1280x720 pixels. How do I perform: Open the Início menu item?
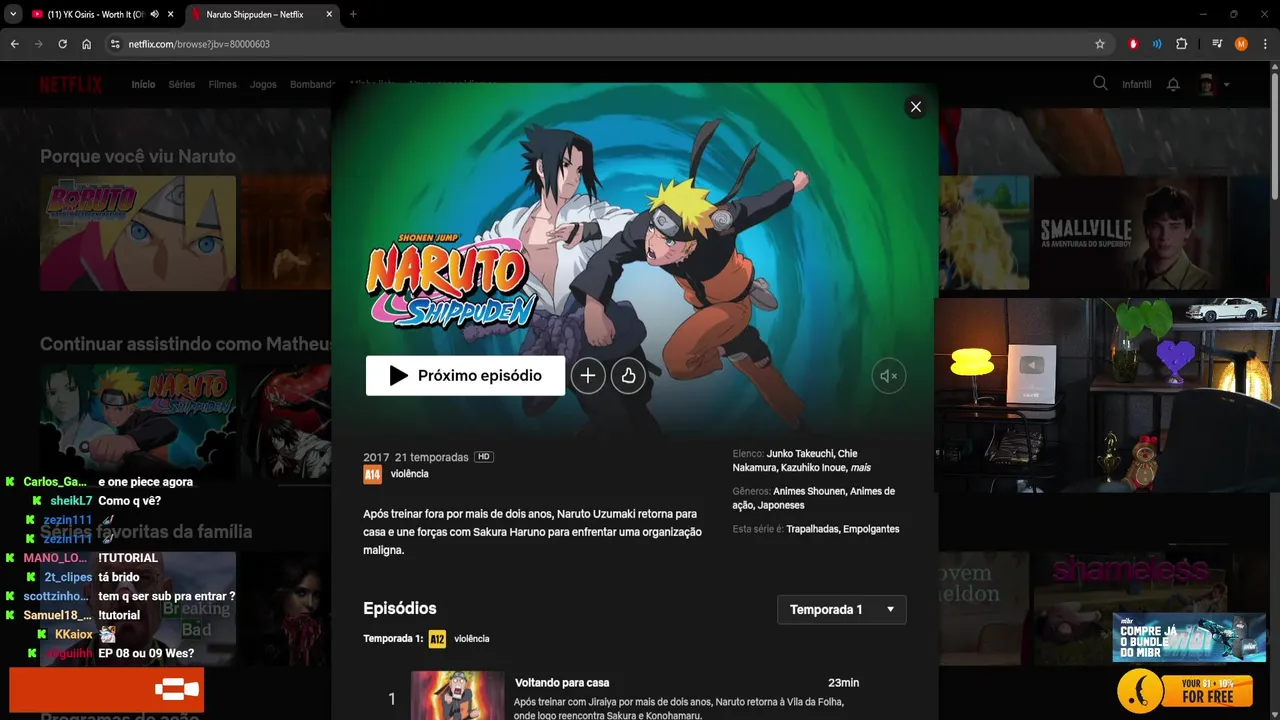tap(143, 85)
